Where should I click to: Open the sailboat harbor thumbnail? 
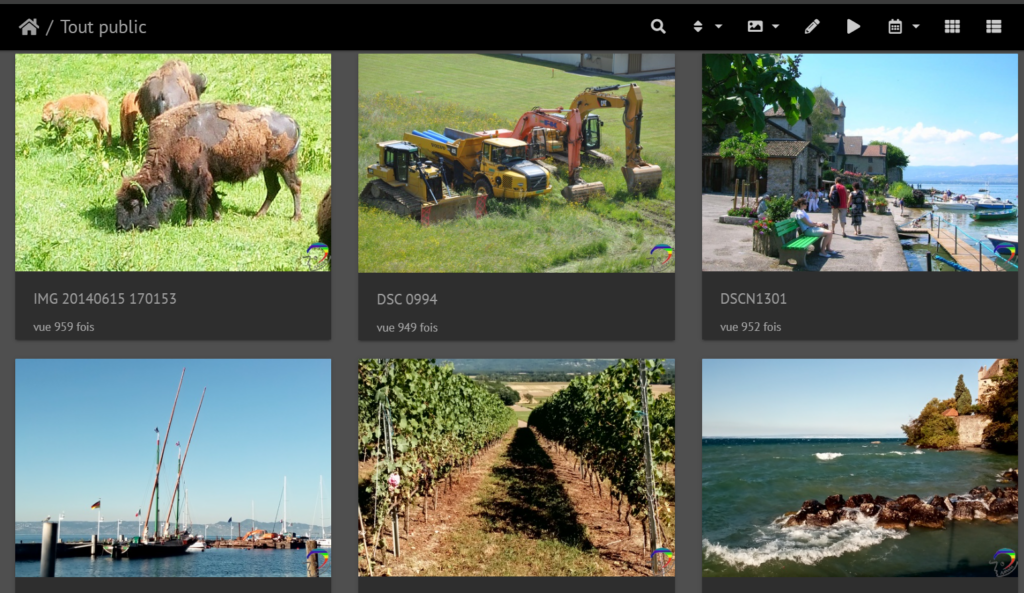[x=172, y=467]
